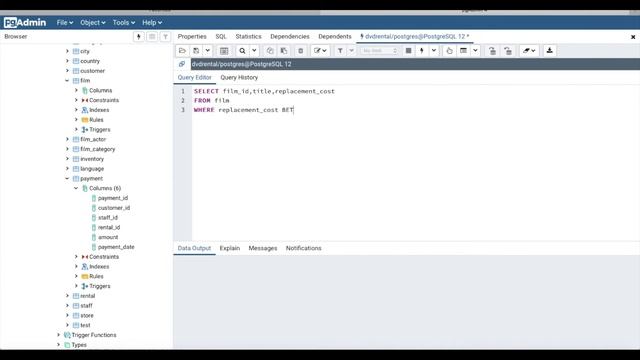
Task: Click the Delete trash icon in toolbar
Action: 300,51
